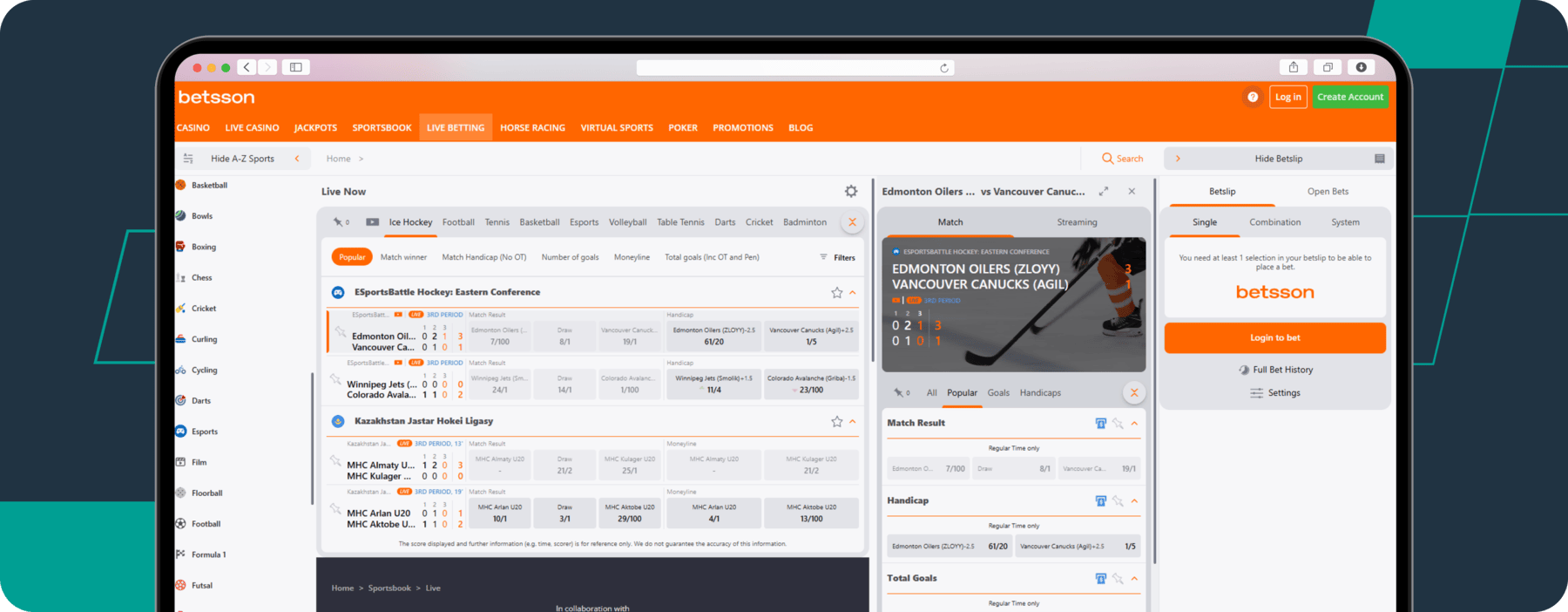The height and width of the screenshot is (612, 1568).
Task: Expand the match detail panel to fullscreen
Action: click(1104, 191)
